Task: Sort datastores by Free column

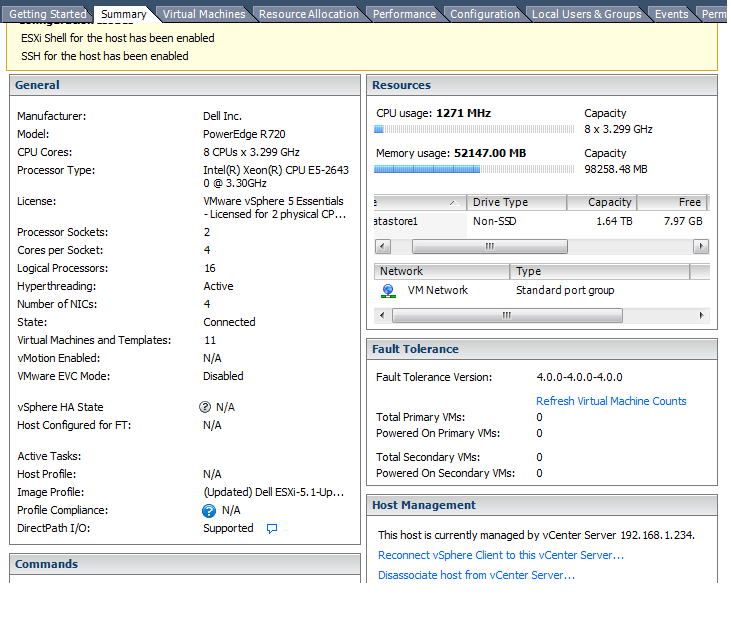Action: (672, 202)
